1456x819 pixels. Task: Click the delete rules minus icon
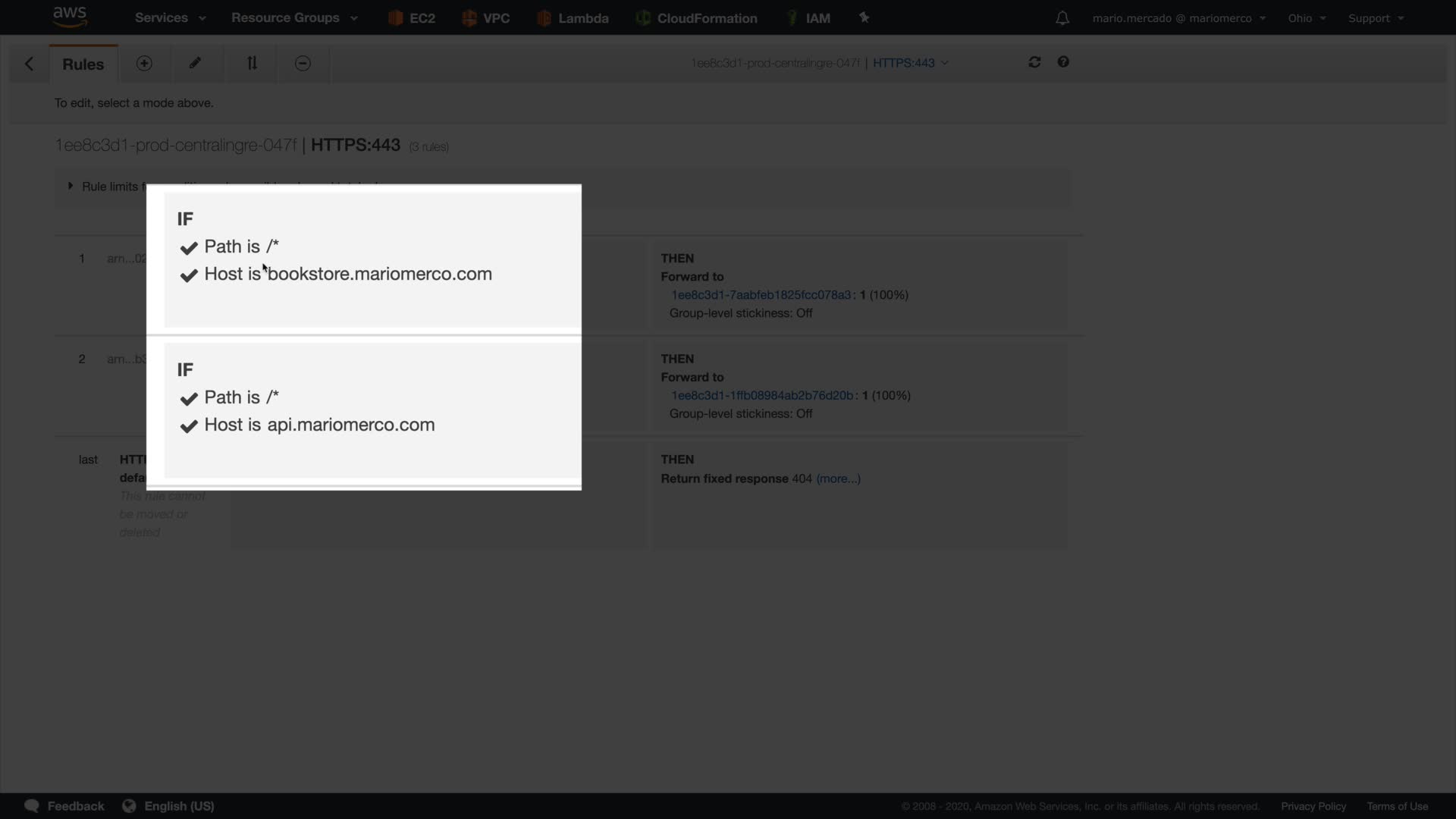point(303,64)
